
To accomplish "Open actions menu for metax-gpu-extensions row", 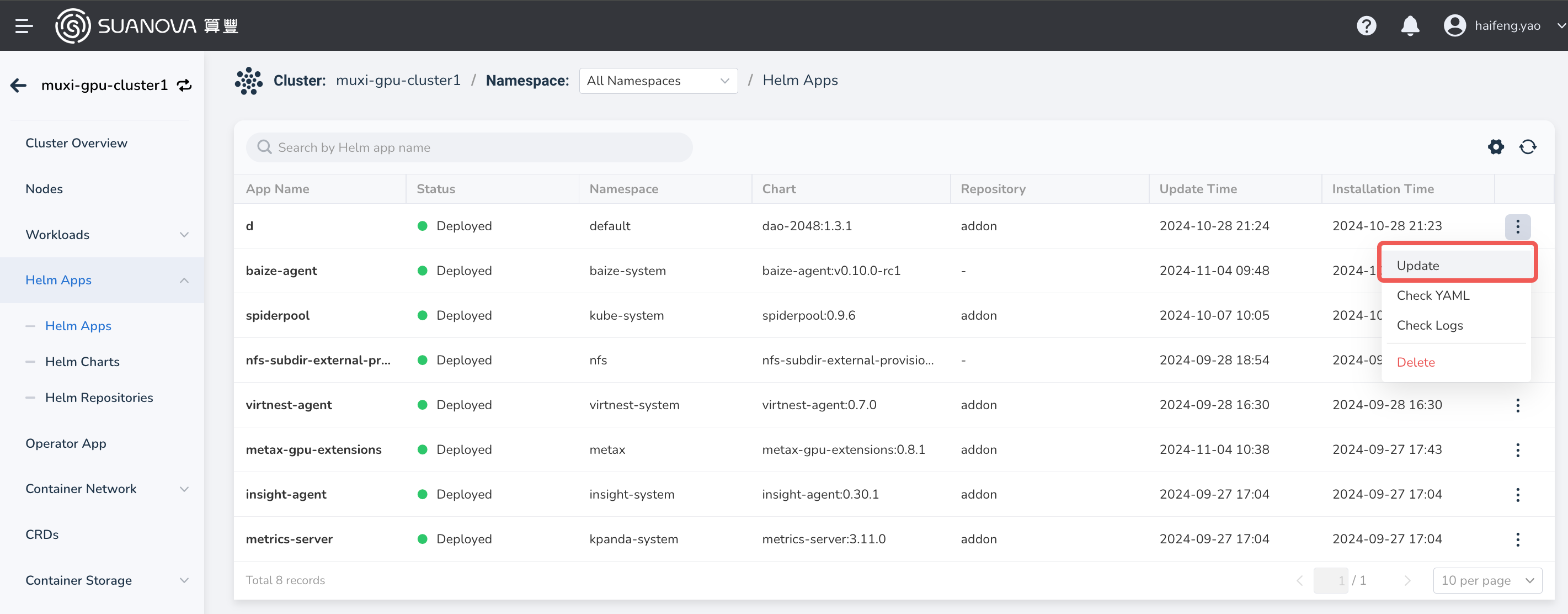I will tap(1517, 450).
